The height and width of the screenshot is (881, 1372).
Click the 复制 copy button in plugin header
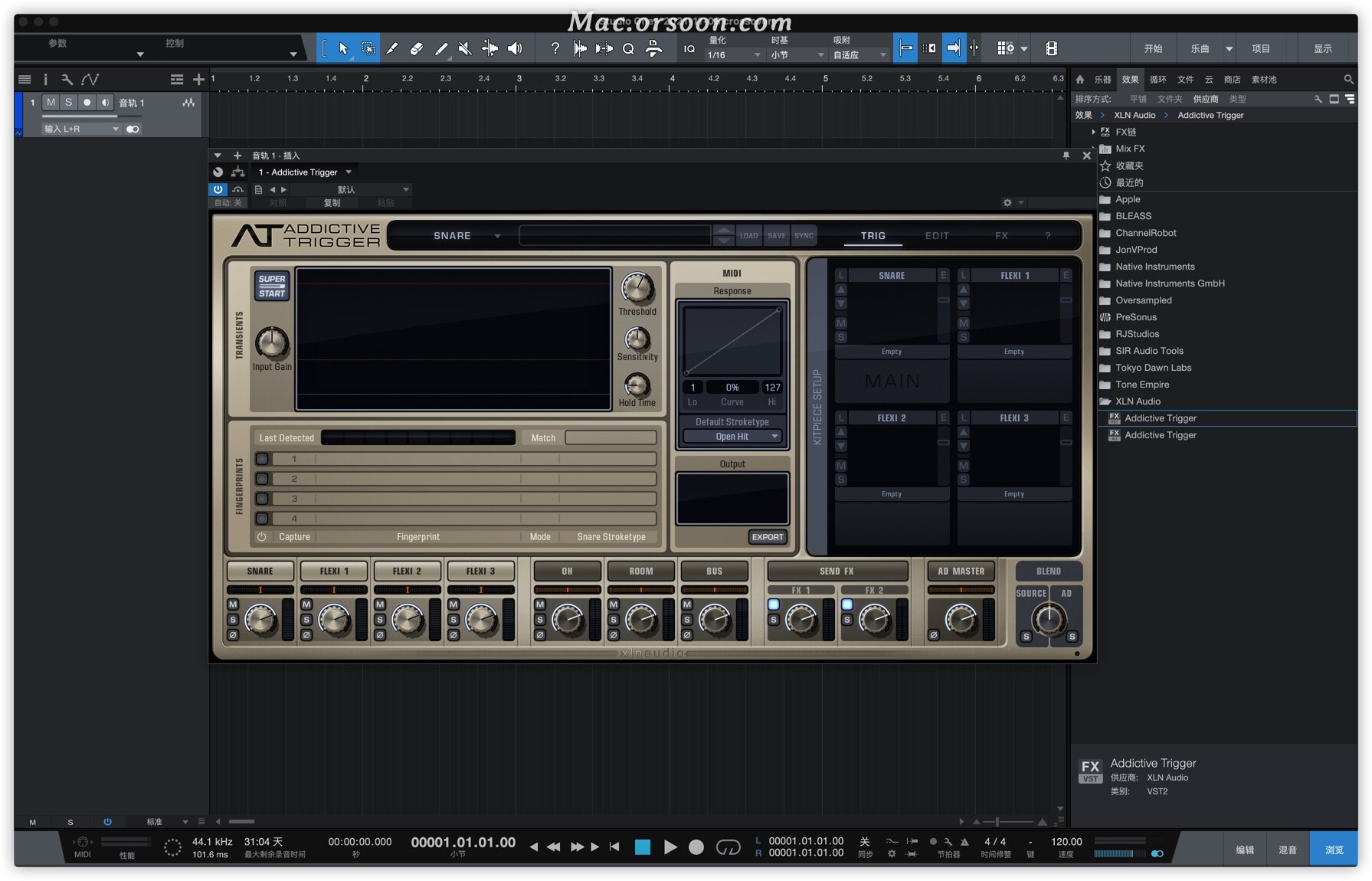332,203
